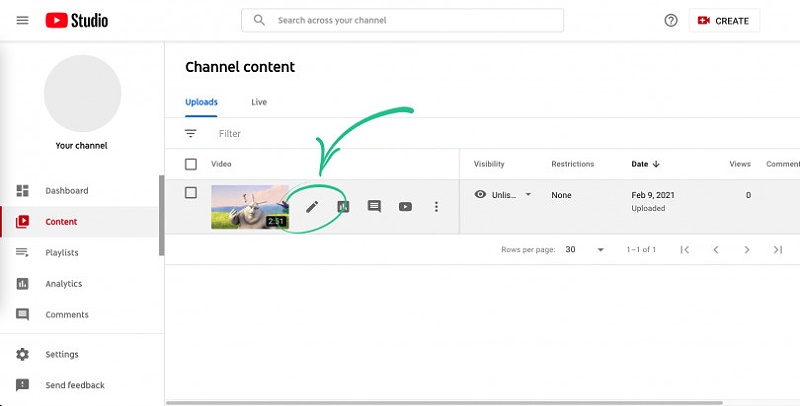Open the hamburger menu icon
This screenshot has width=800, height=406.
[x=22, y=20]
